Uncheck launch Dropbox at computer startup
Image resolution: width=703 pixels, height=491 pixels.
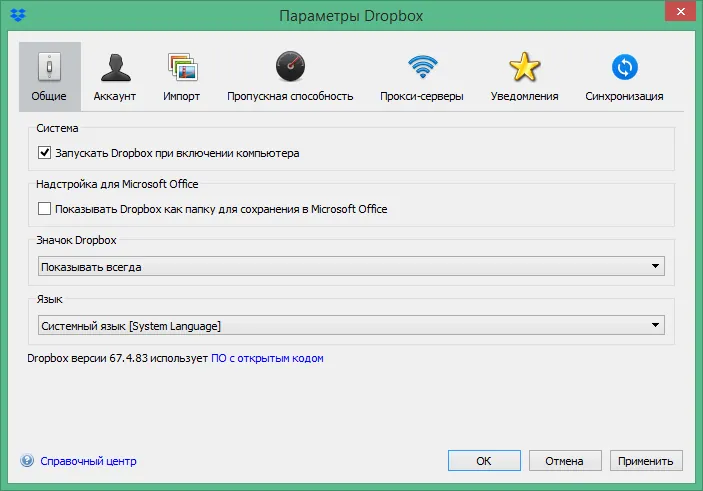tap(44, 153)
